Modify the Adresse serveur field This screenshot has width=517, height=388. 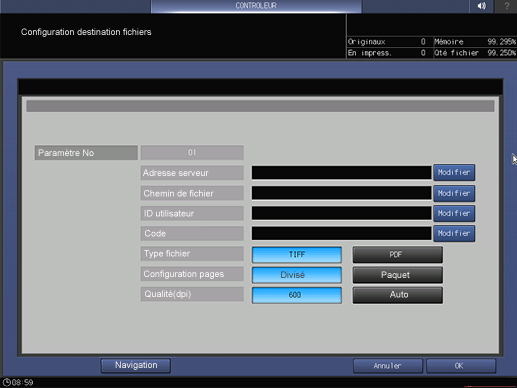tap(454, 172)
